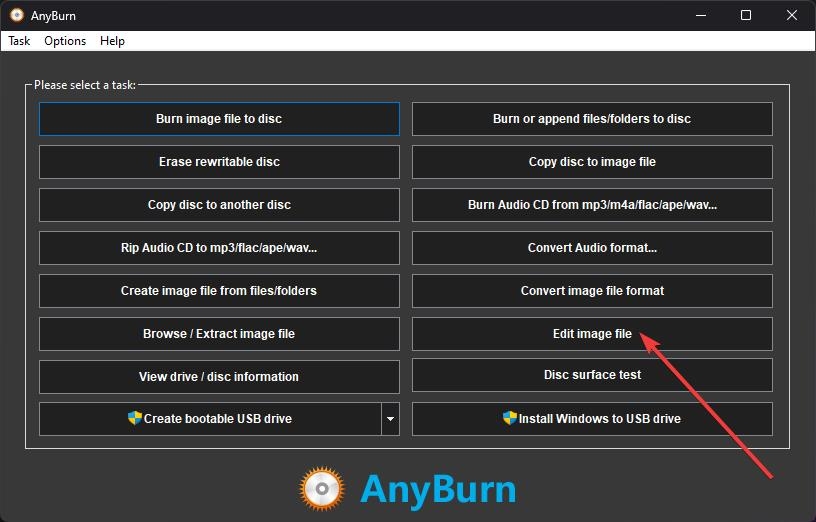This screenshot has width=816, height=522.
Task: Start the Disc surface test
Action: coord(592,375)
